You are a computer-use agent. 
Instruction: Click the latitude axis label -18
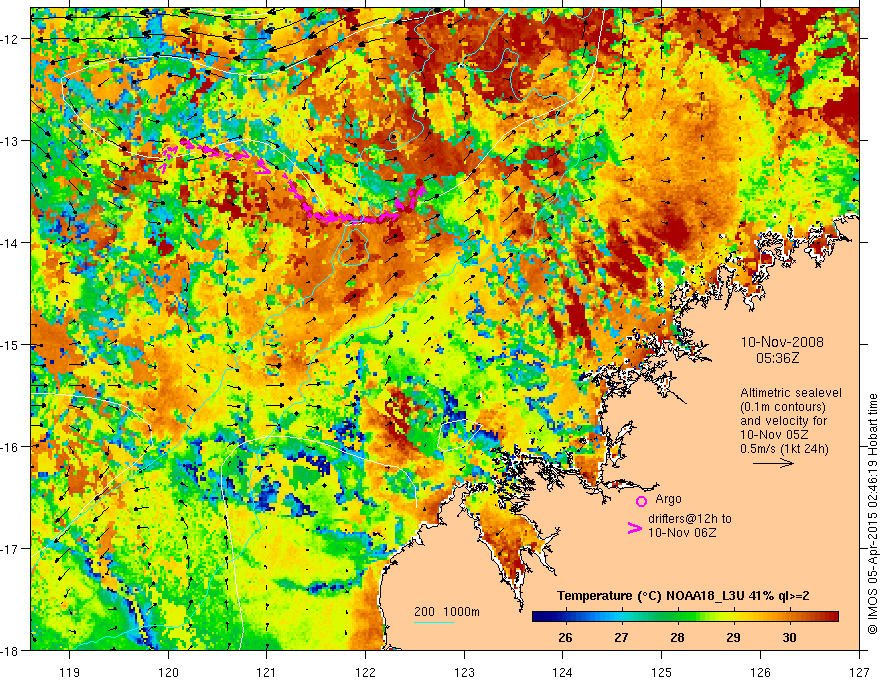[x=11, y=650]
